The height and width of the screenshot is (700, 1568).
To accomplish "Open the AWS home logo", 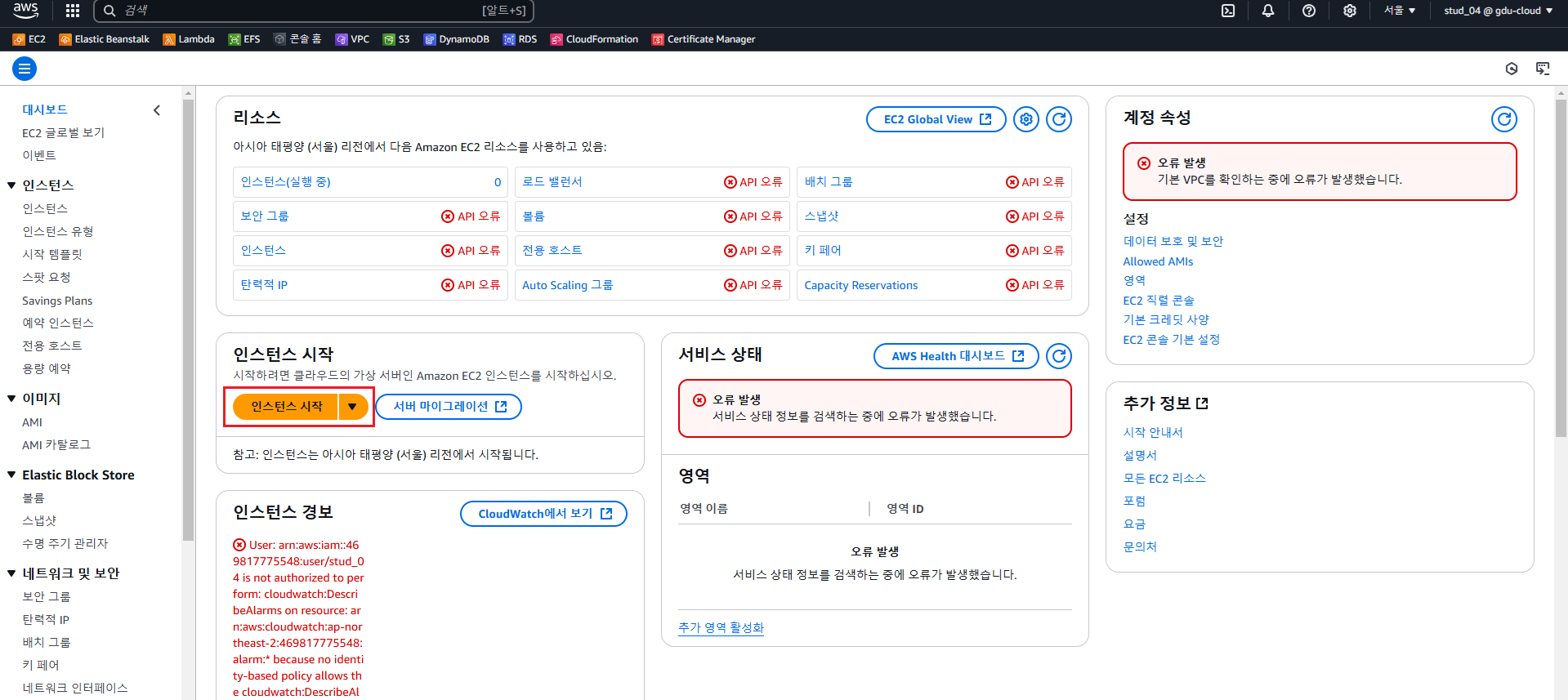I will (25, 11).
